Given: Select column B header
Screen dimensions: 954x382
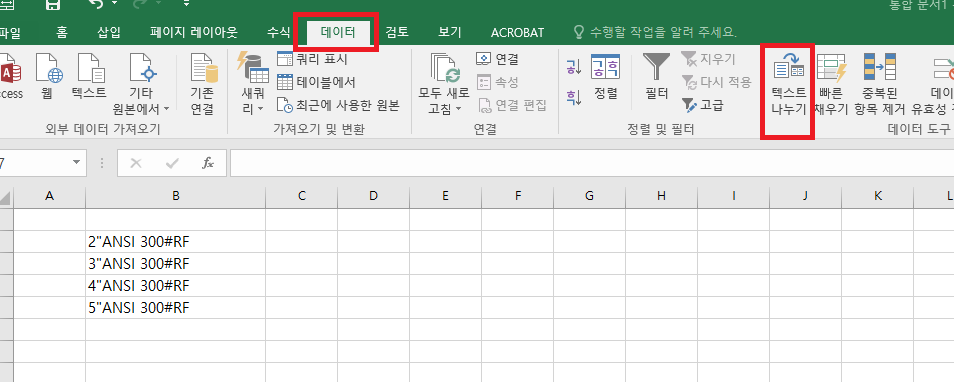Looking at the screenshot, I should click(x=175, y=196).
